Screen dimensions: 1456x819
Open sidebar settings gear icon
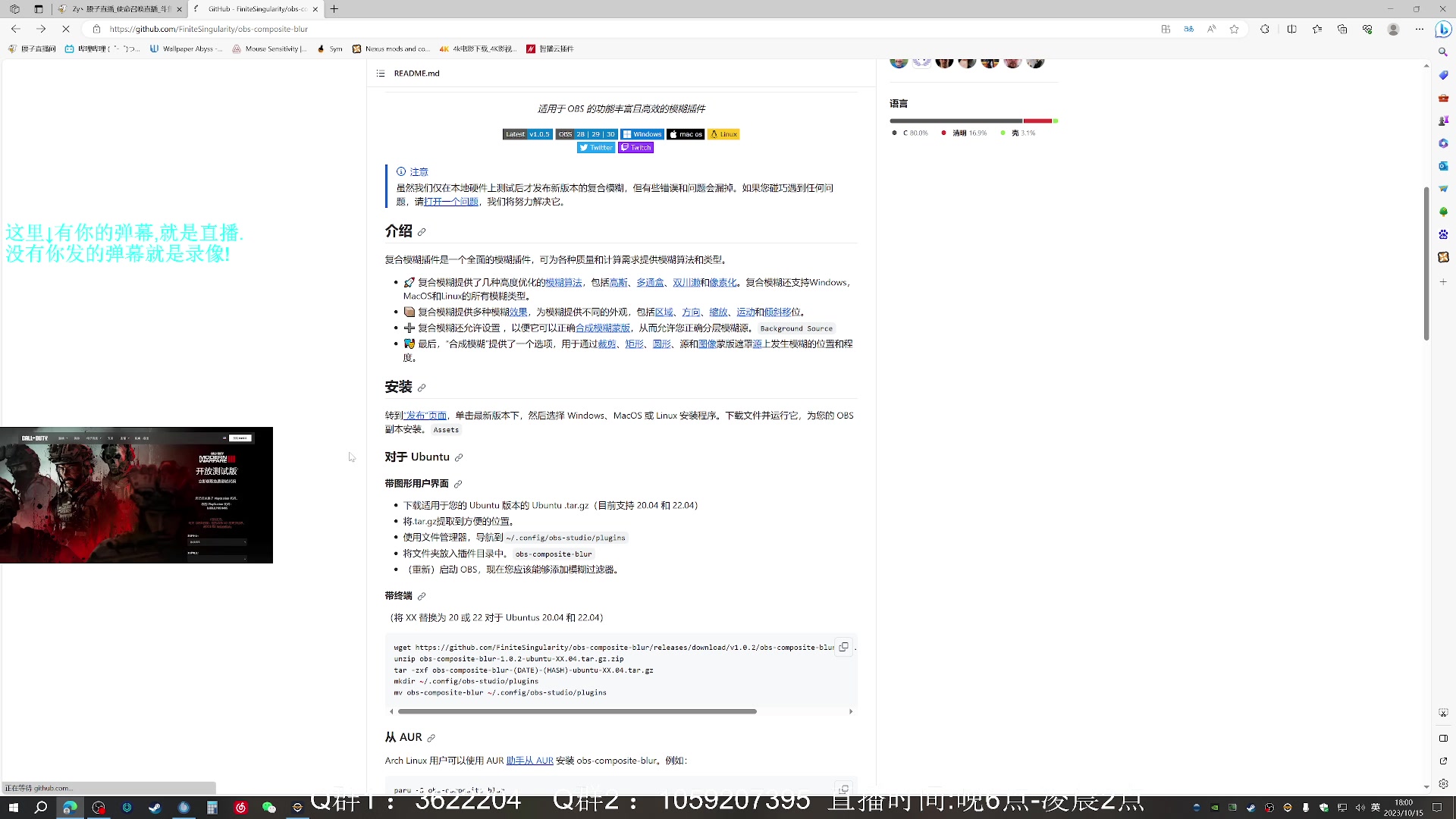click(1443, 783)
